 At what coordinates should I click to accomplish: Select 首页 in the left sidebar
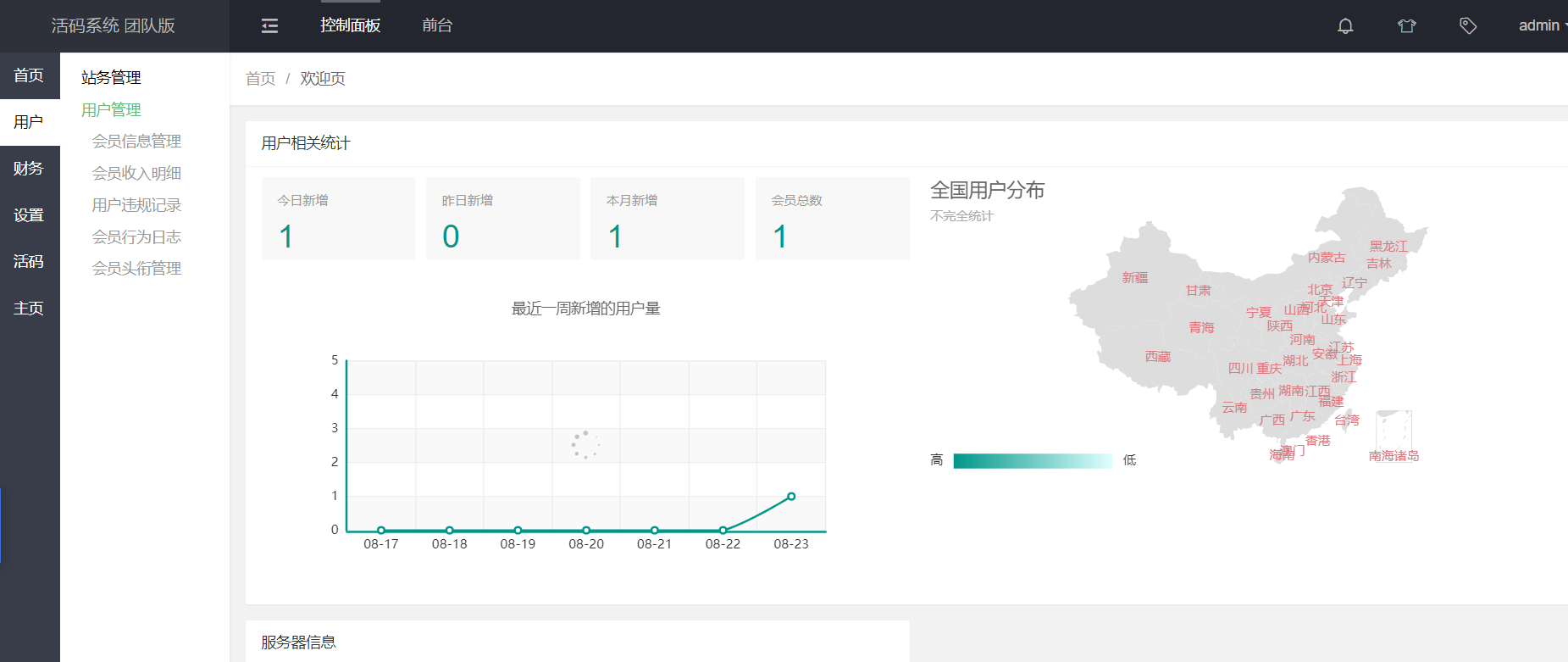coord(30,75)
